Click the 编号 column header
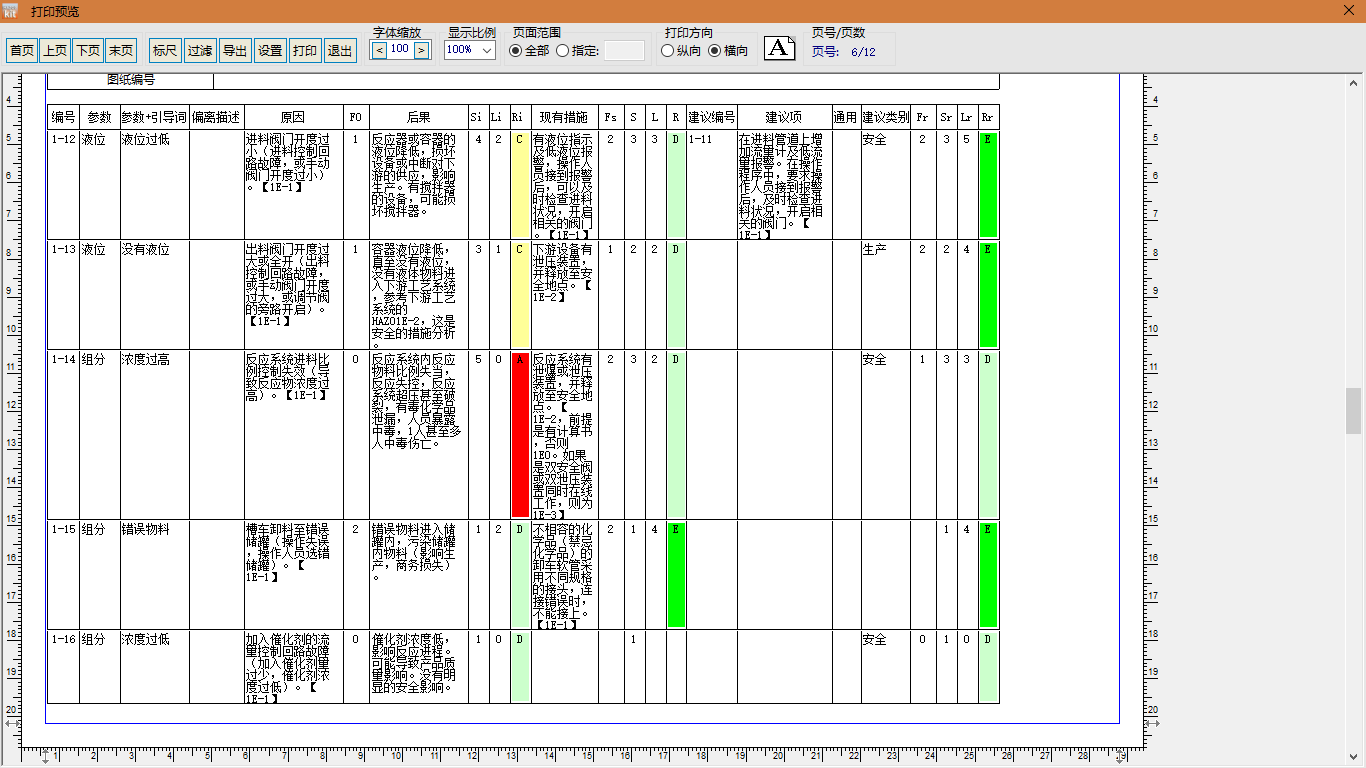This screenshot has height=768, width=1366. 64,117
